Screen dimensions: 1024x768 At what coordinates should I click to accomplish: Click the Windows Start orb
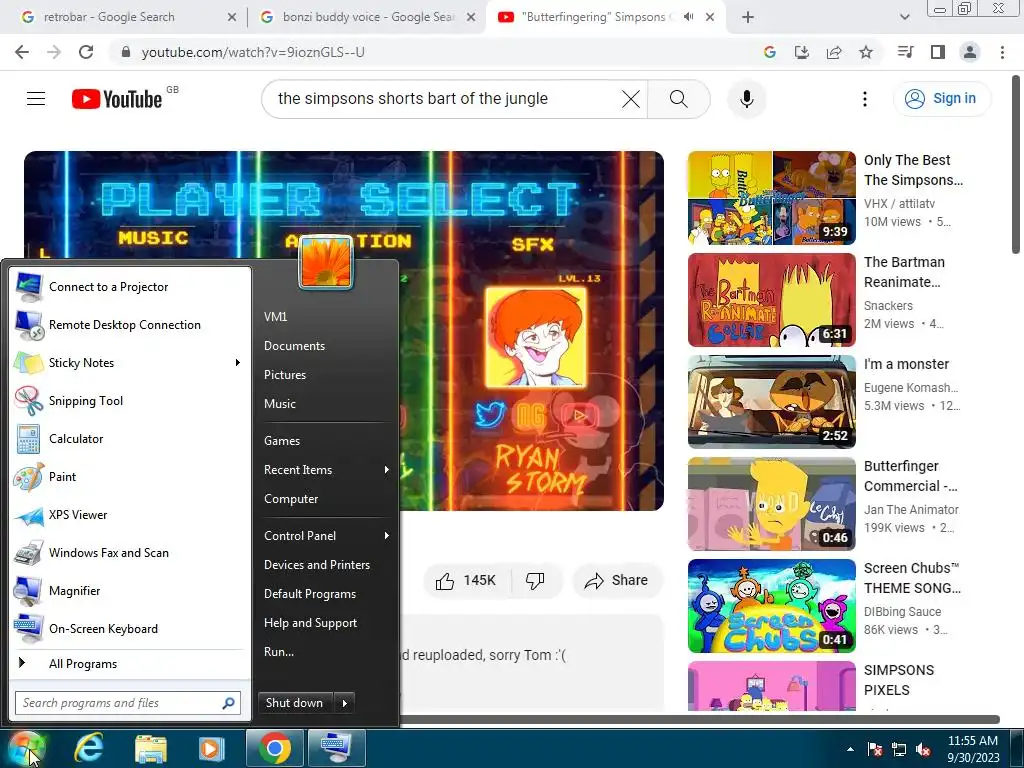pos(26,748)
